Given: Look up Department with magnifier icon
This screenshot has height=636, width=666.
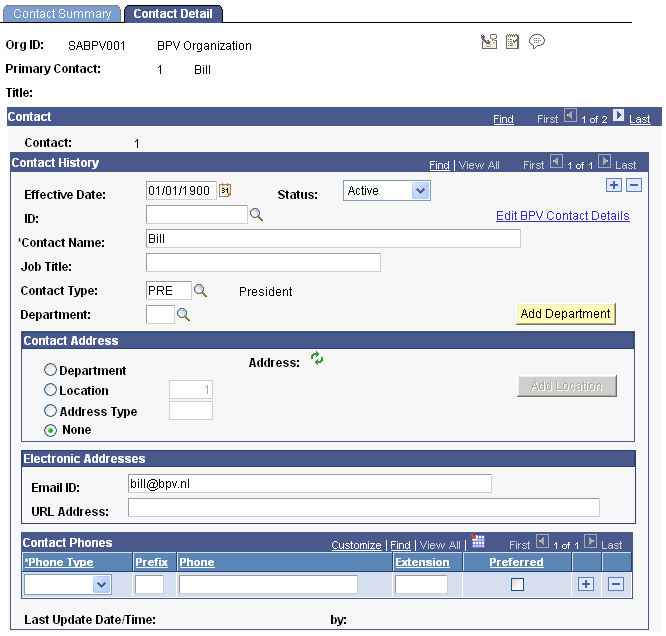Looking at the screenshot, I should (x=183, y=314).
